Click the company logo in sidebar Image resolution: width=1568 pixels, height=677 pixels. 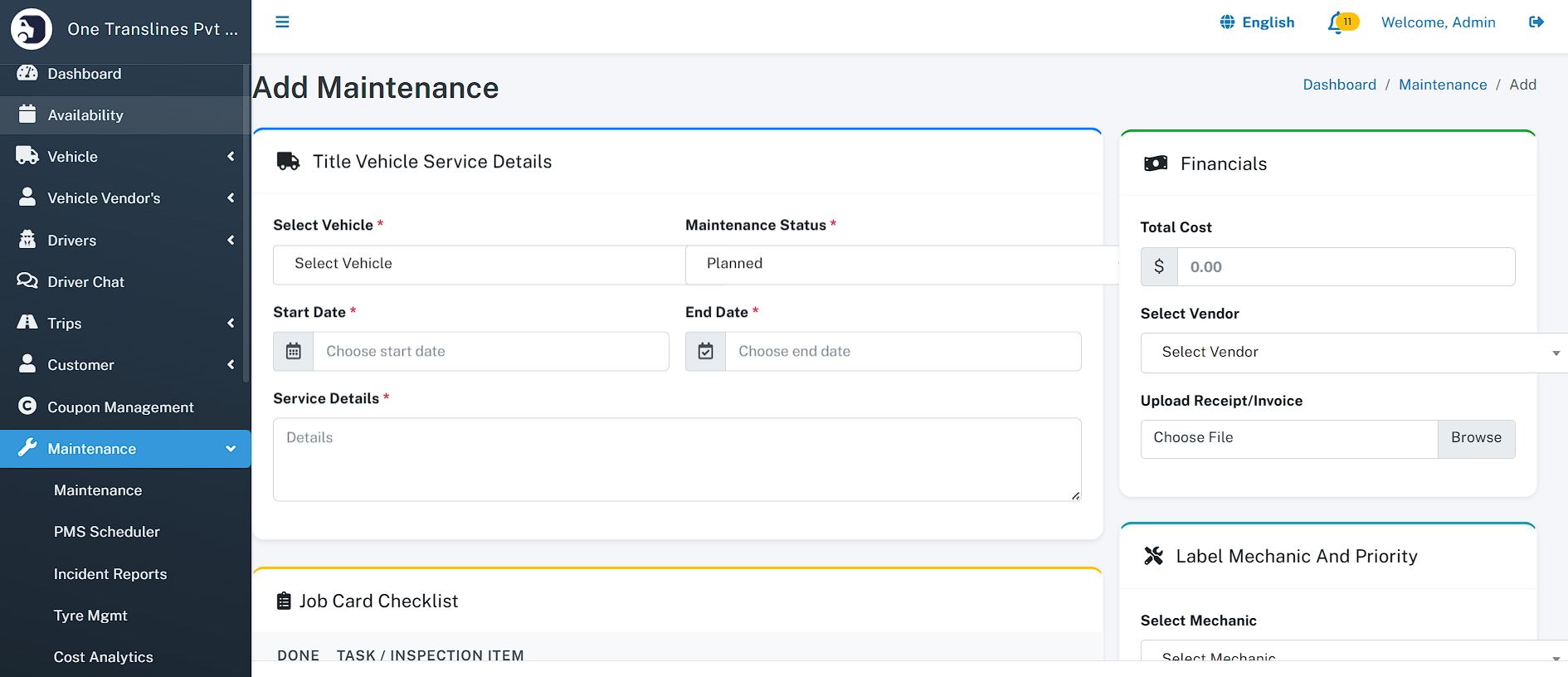(x=32, y=29)
